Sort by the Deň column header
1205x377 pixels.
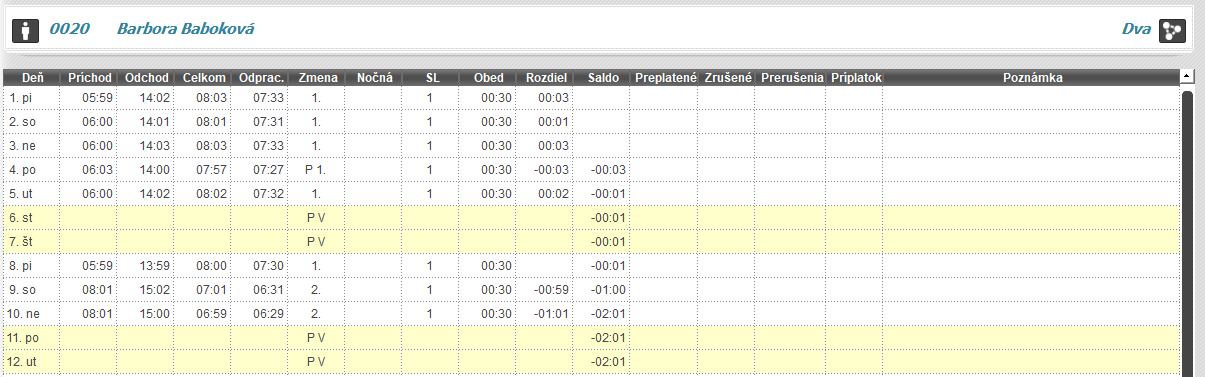pos(33,77)
